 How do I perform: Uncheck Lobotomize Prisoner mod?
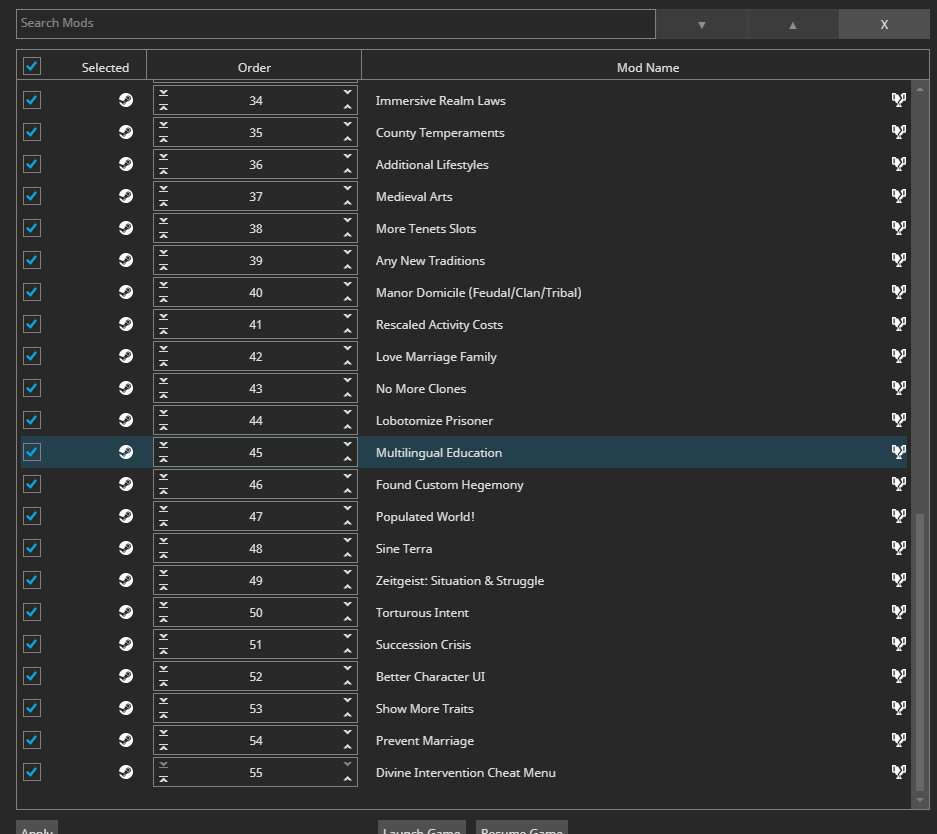pos(32,420)
